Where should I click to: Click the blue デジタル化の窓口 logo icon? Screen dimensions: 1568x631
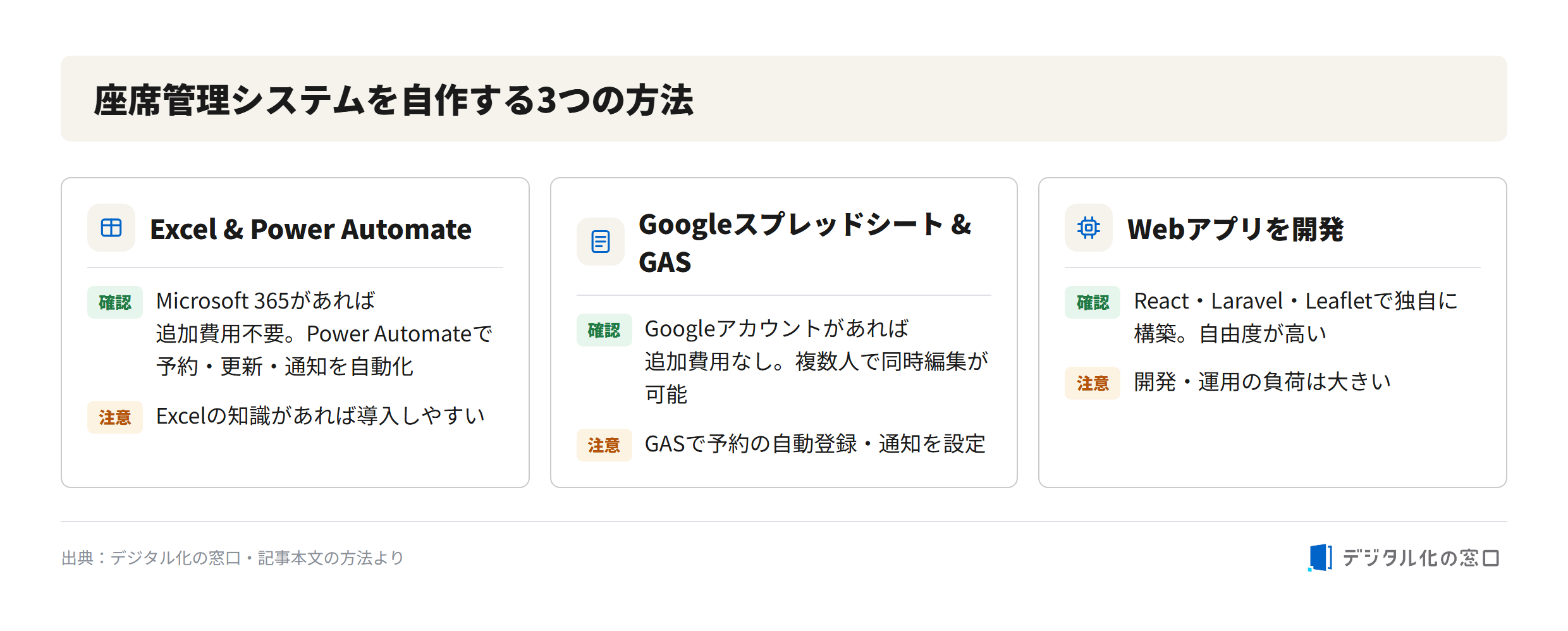1320,558
